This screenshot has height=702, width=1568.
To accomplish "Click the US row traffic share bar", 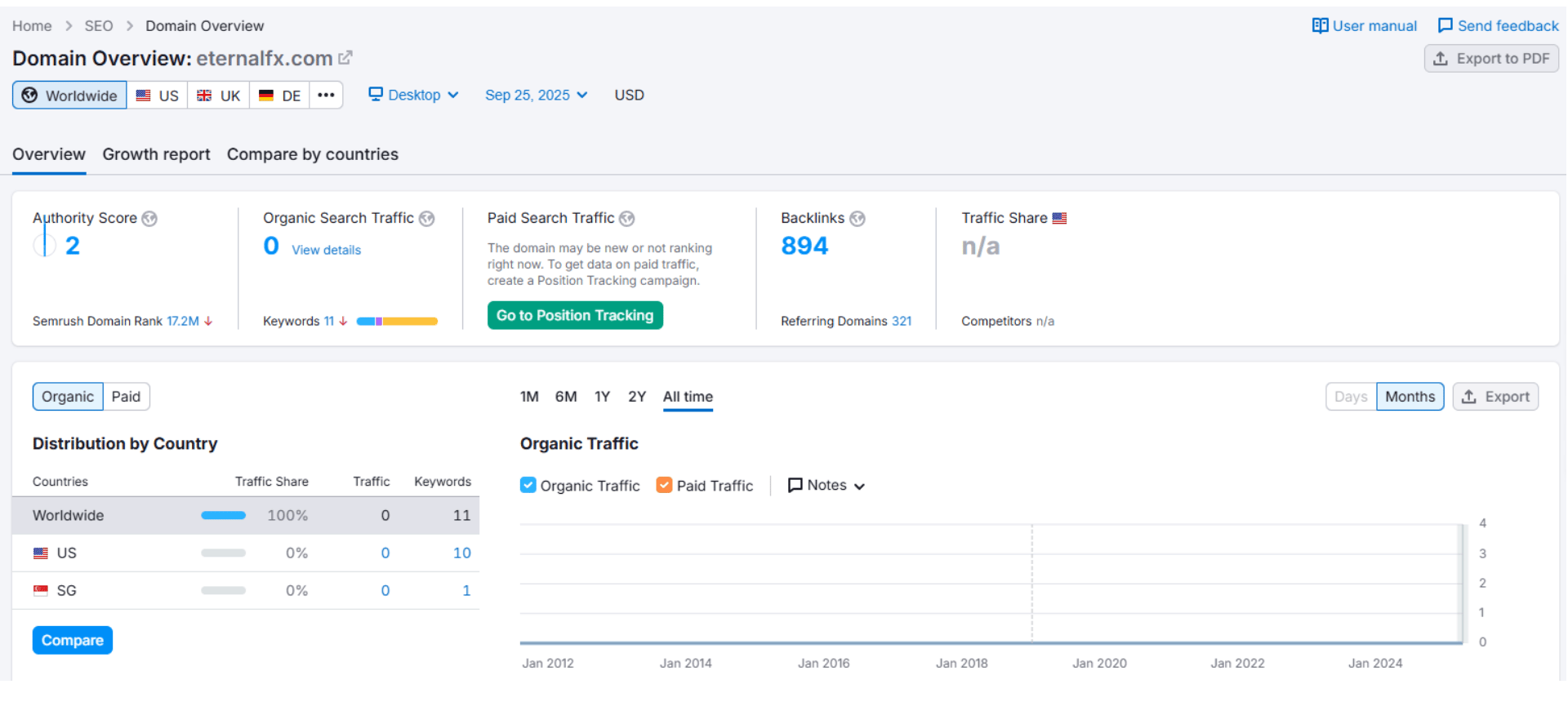I will [223, 553].
